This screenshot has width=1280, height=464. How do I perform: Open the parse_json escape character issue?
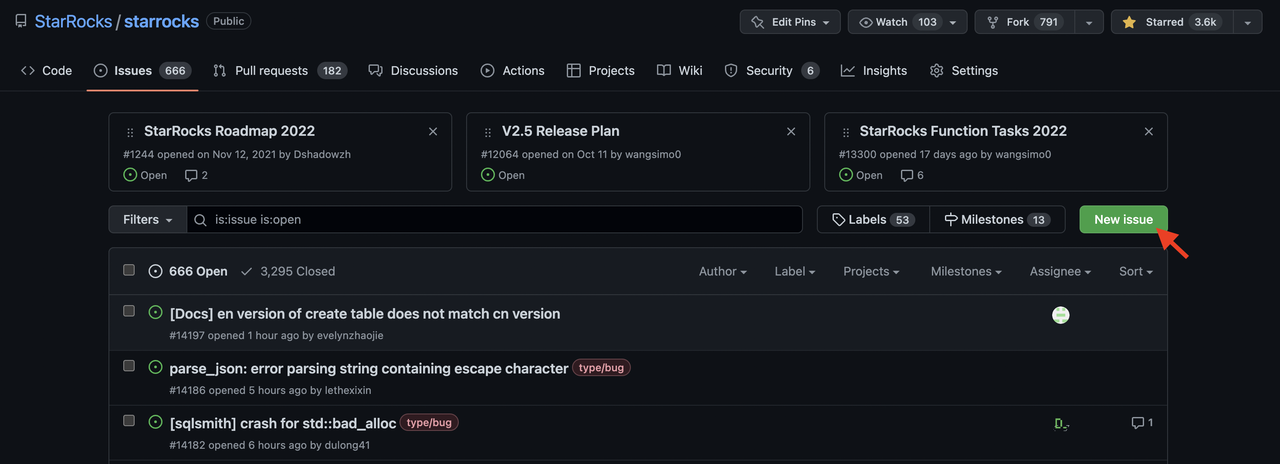pos(369,368)
